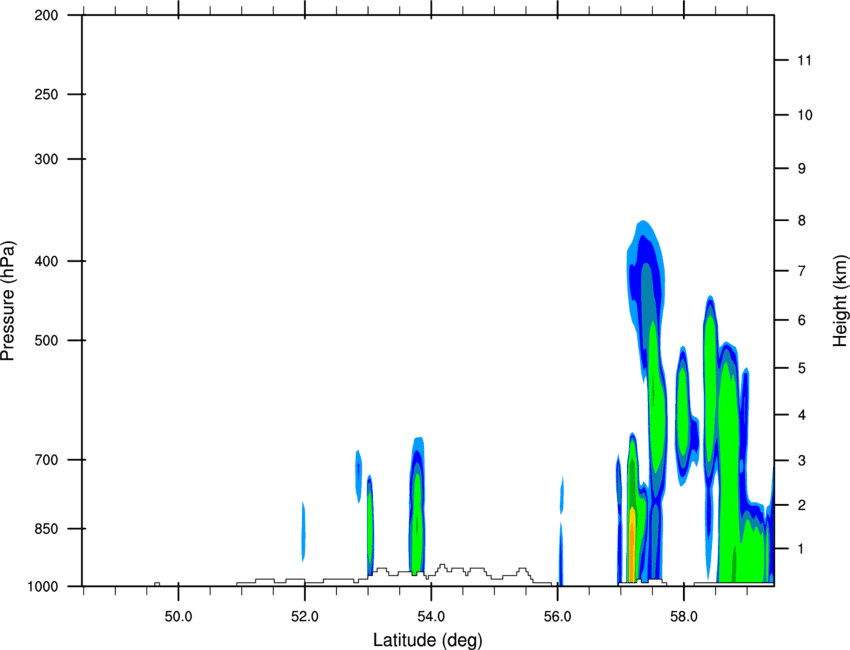The width and height of the screenshot is (850, 650).
Task: Click the 2 km height label
Action: 801,505
